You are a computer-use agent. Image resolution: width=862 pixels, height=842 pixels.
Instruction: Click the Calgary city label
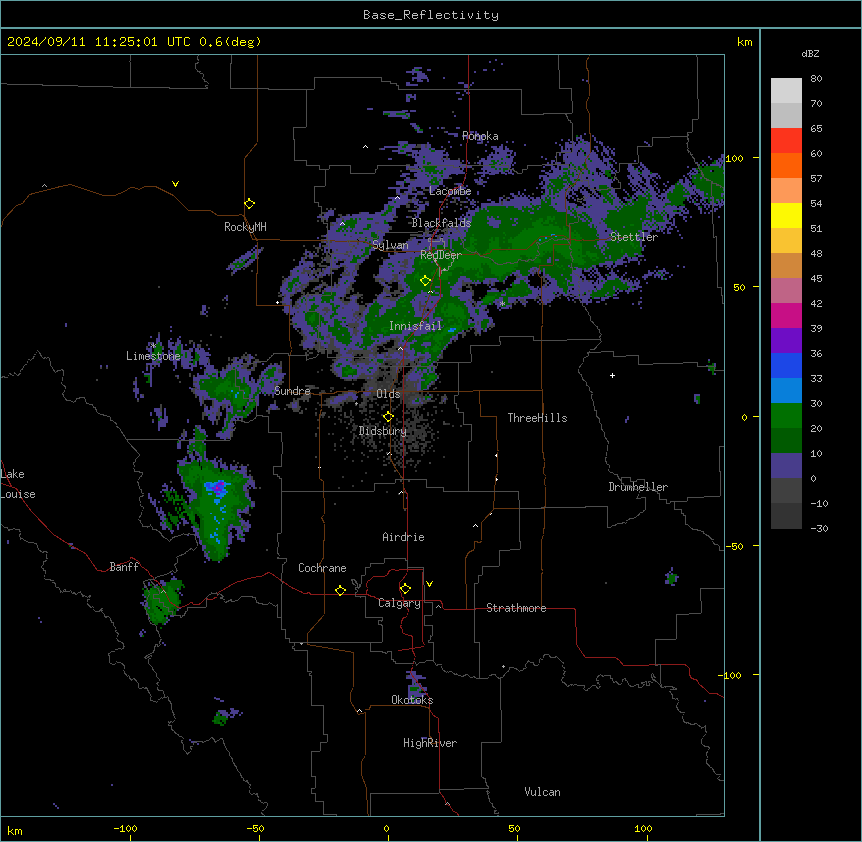pos(399,603)
